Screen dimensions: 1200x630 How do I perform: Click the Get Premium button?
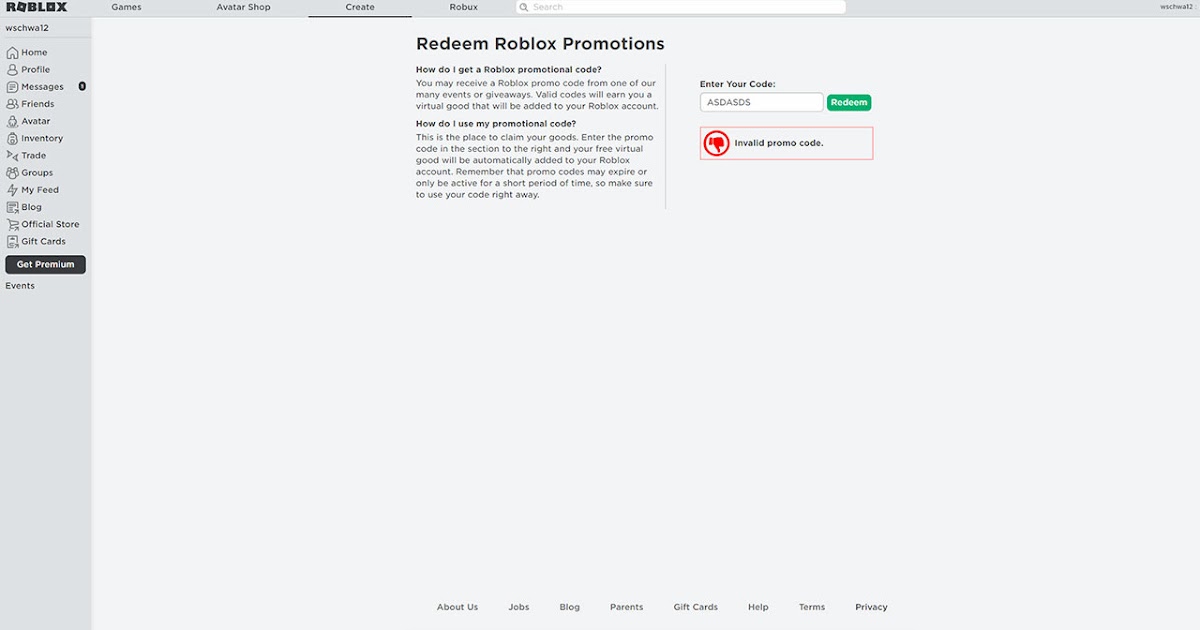[46, 264]
